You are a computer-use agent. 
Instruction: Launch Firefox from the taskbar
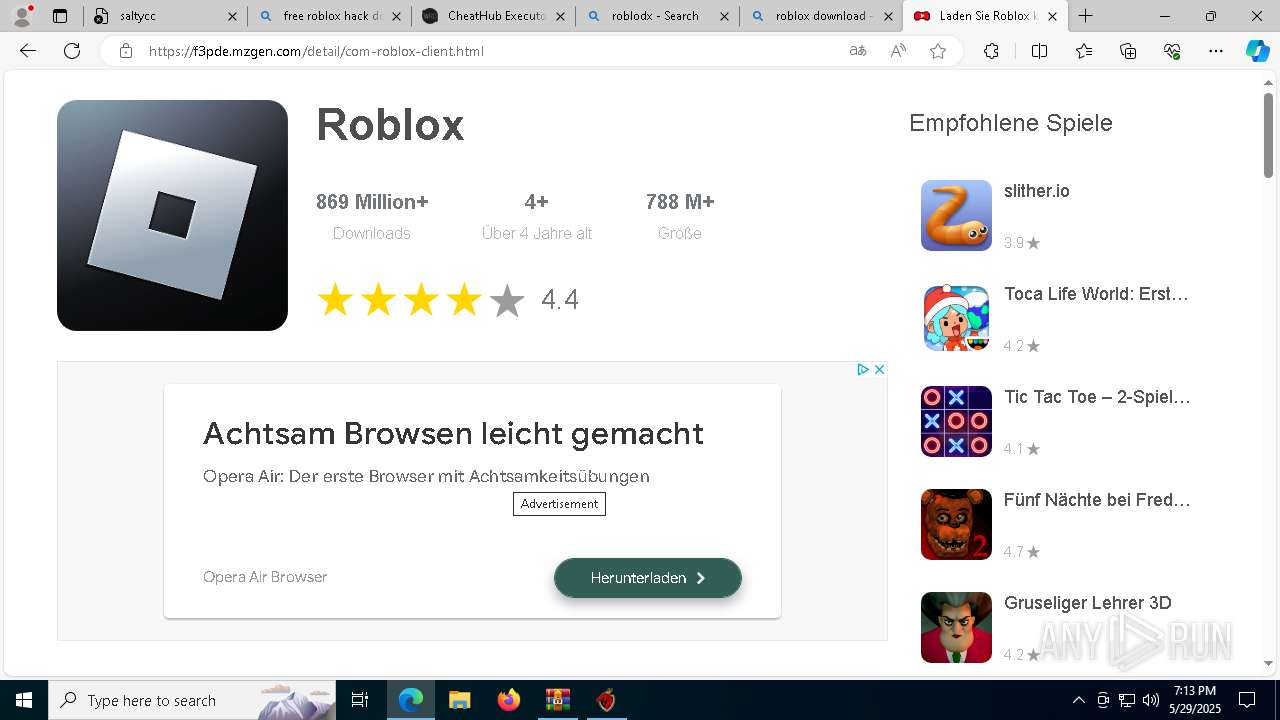509,700
